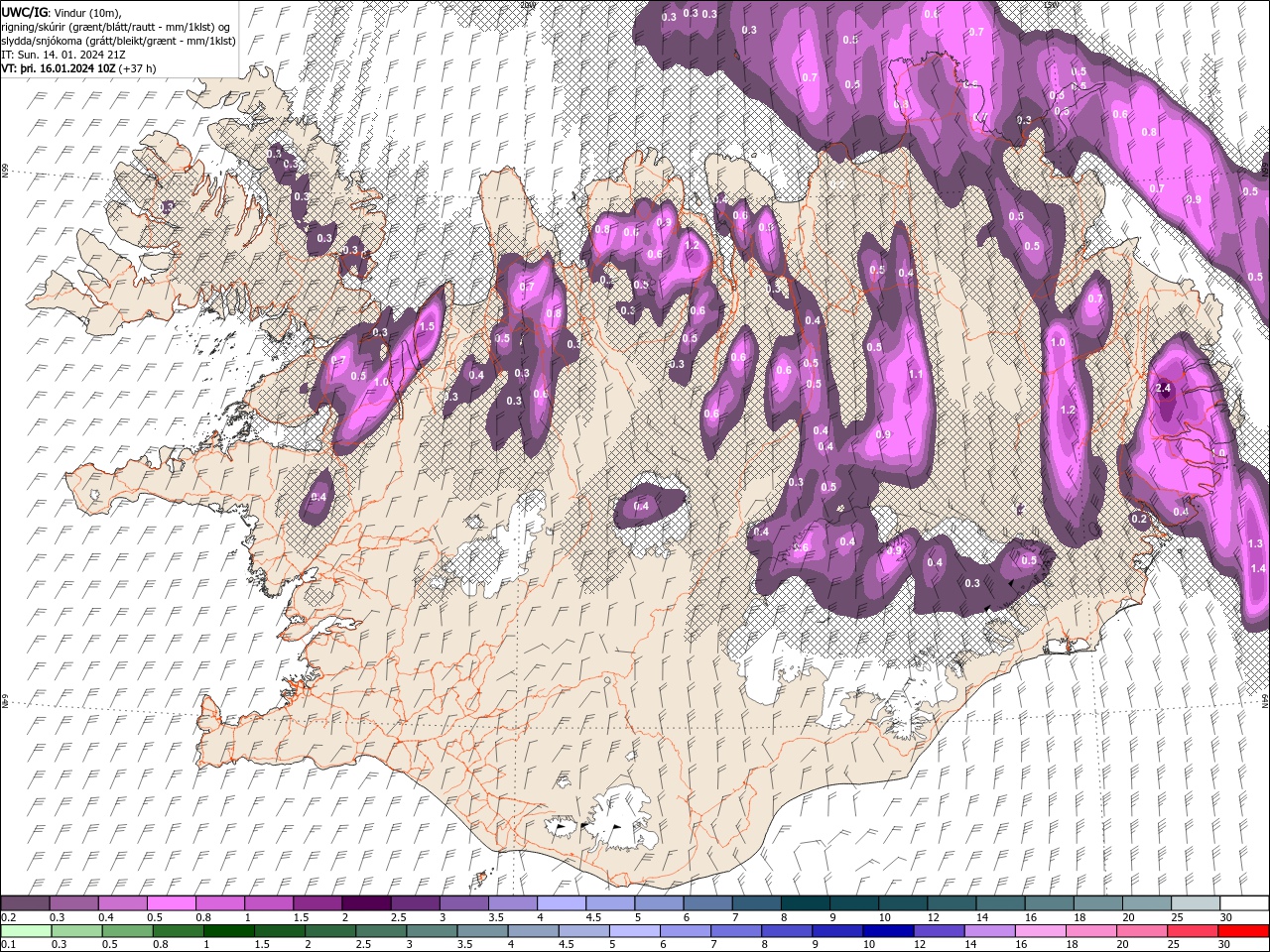This screenshot has height=952, width=1270.
Task: Select the bright red 30 rain legend swatch
Action: [1244, 931]
